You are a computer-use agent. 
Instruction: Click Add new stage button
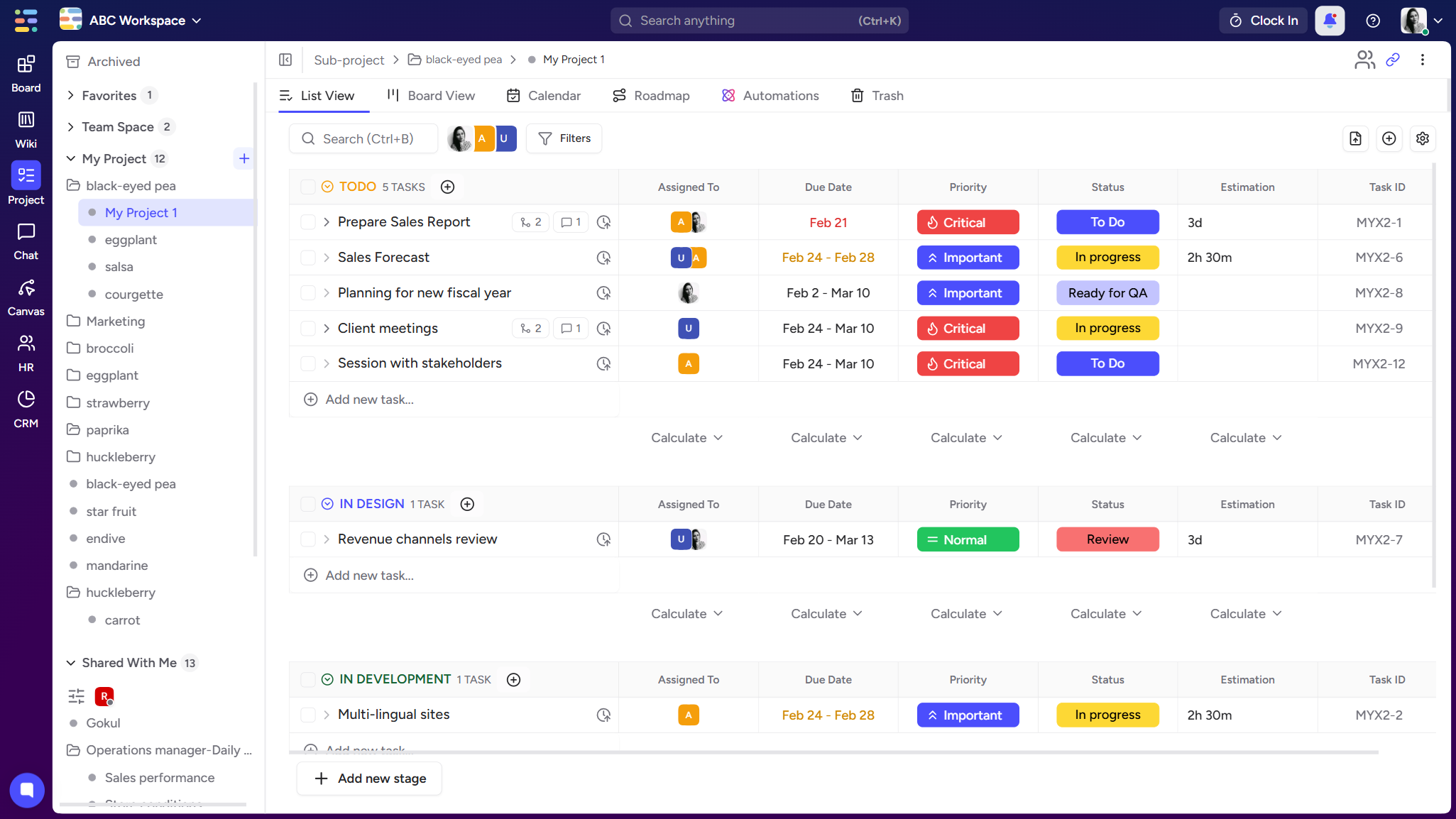point(370,779)
